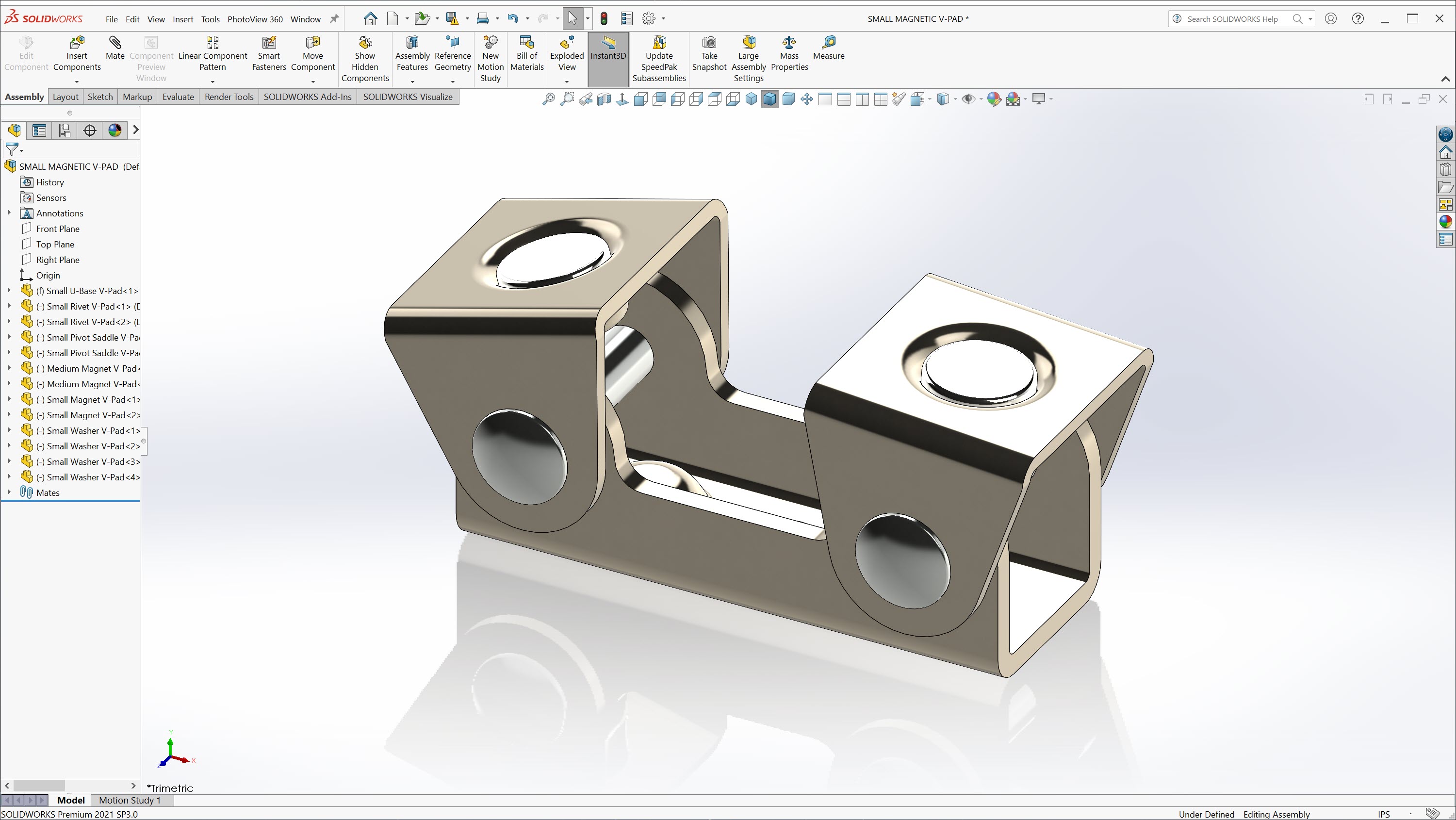Click Take Snapshot camera icon
The image size is (1456, 820).
click(x=709, y=43)
